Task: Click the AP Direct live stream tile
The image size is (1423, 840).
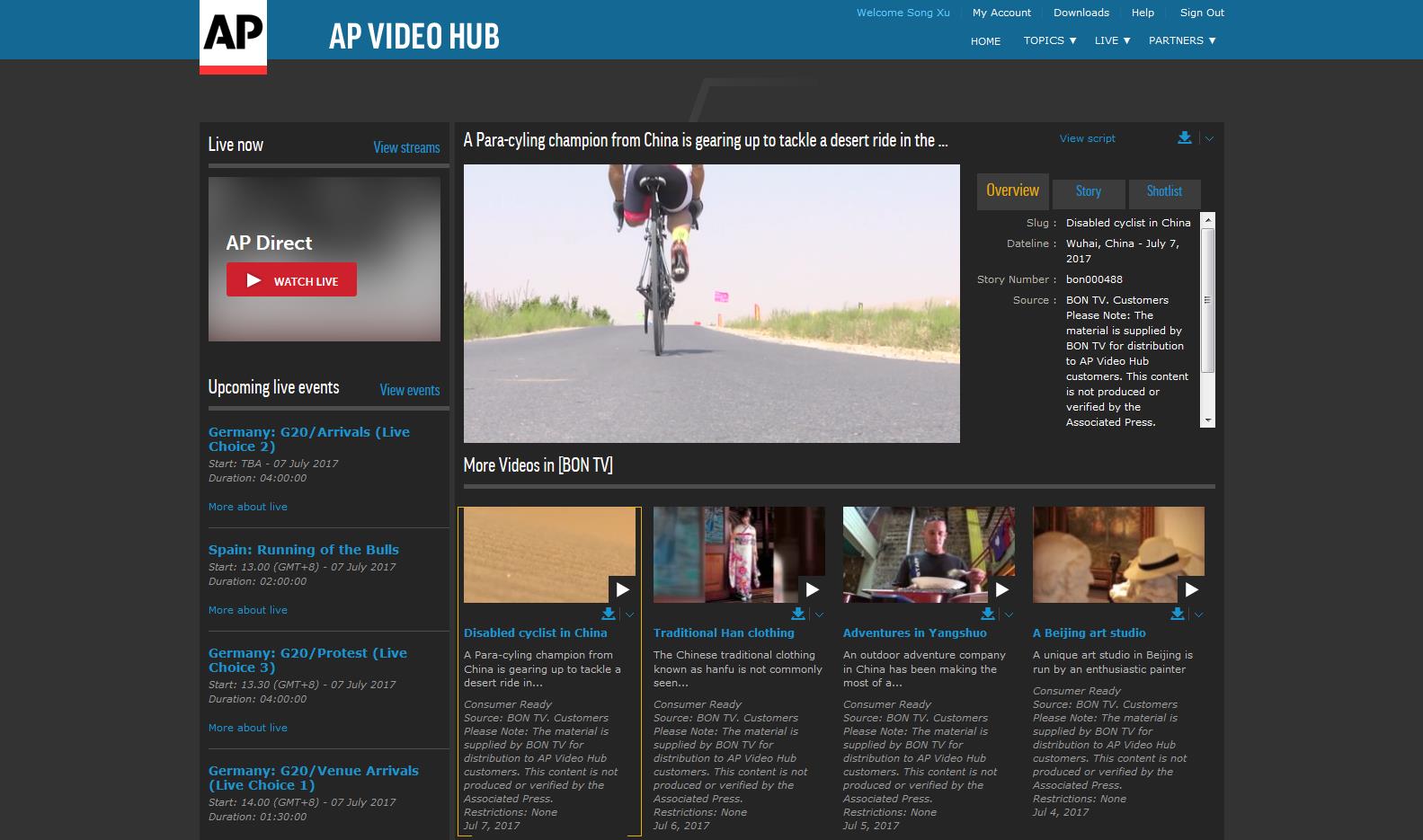Action: pos(325,259)
